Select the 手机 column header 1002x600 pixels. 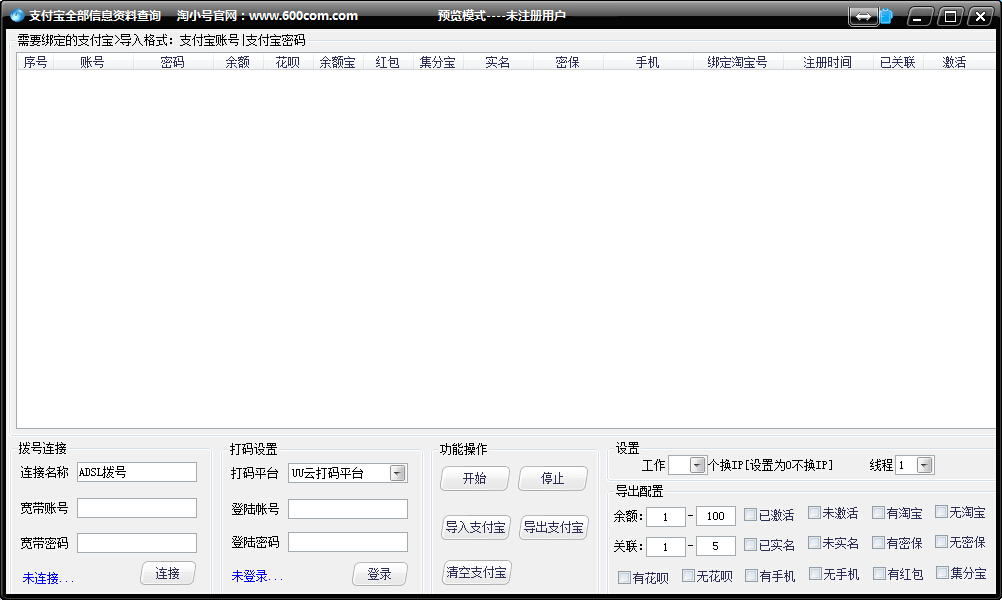[647, 62]
